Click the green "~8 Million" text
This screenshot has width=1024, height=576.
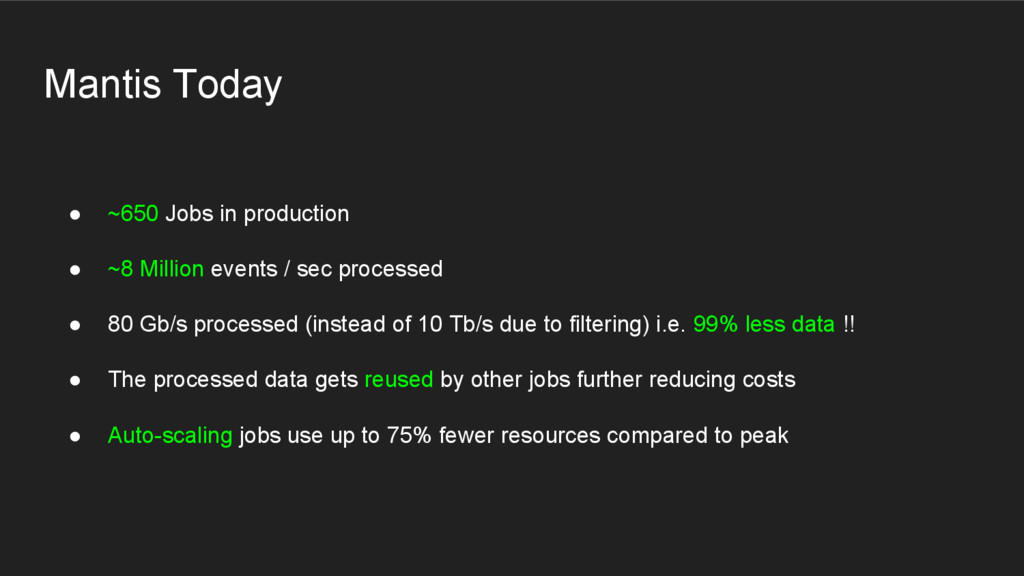coord(156,269)
